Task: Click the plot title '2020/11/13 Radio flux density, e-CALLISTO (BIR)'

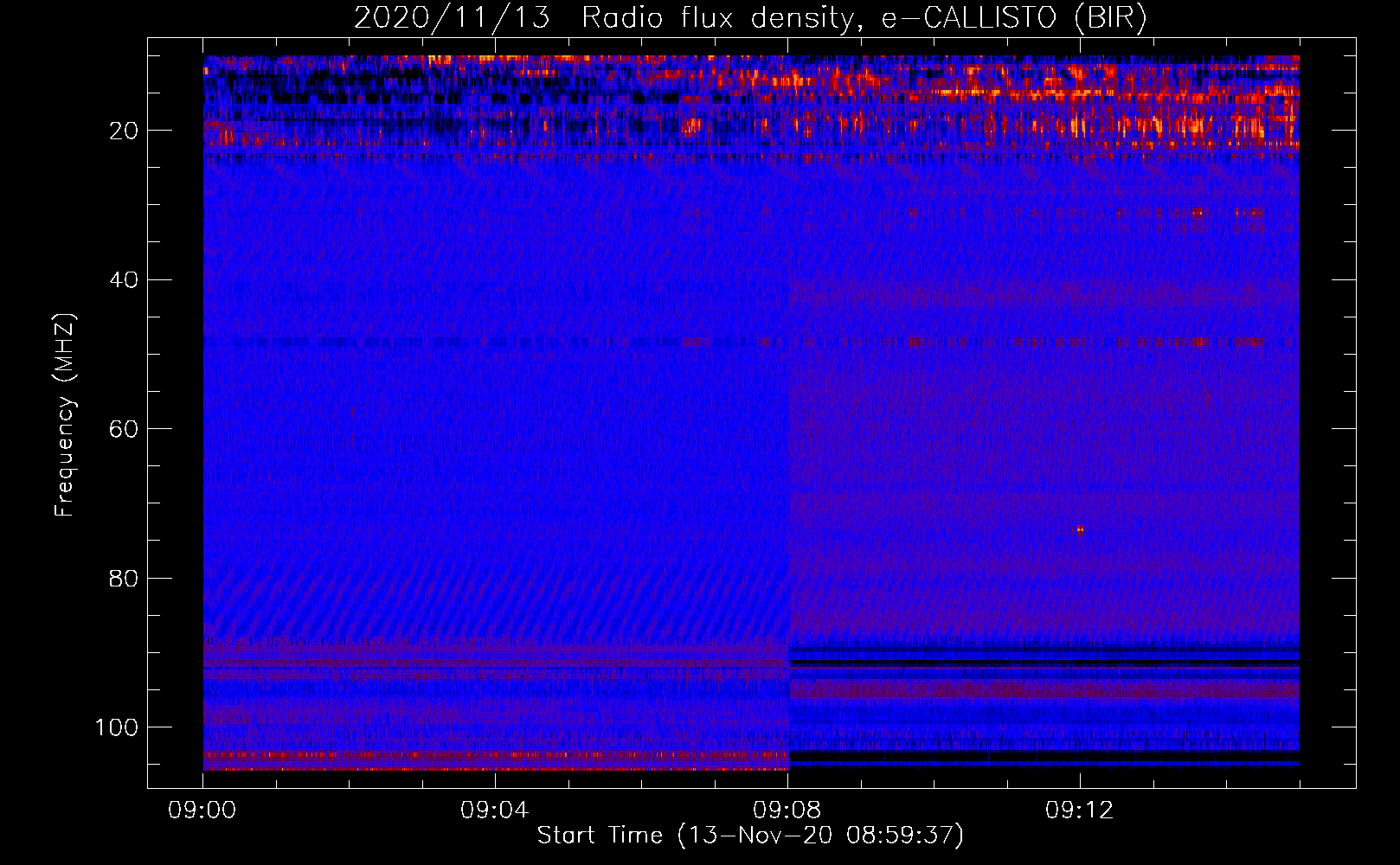Action: pos(750,17)
